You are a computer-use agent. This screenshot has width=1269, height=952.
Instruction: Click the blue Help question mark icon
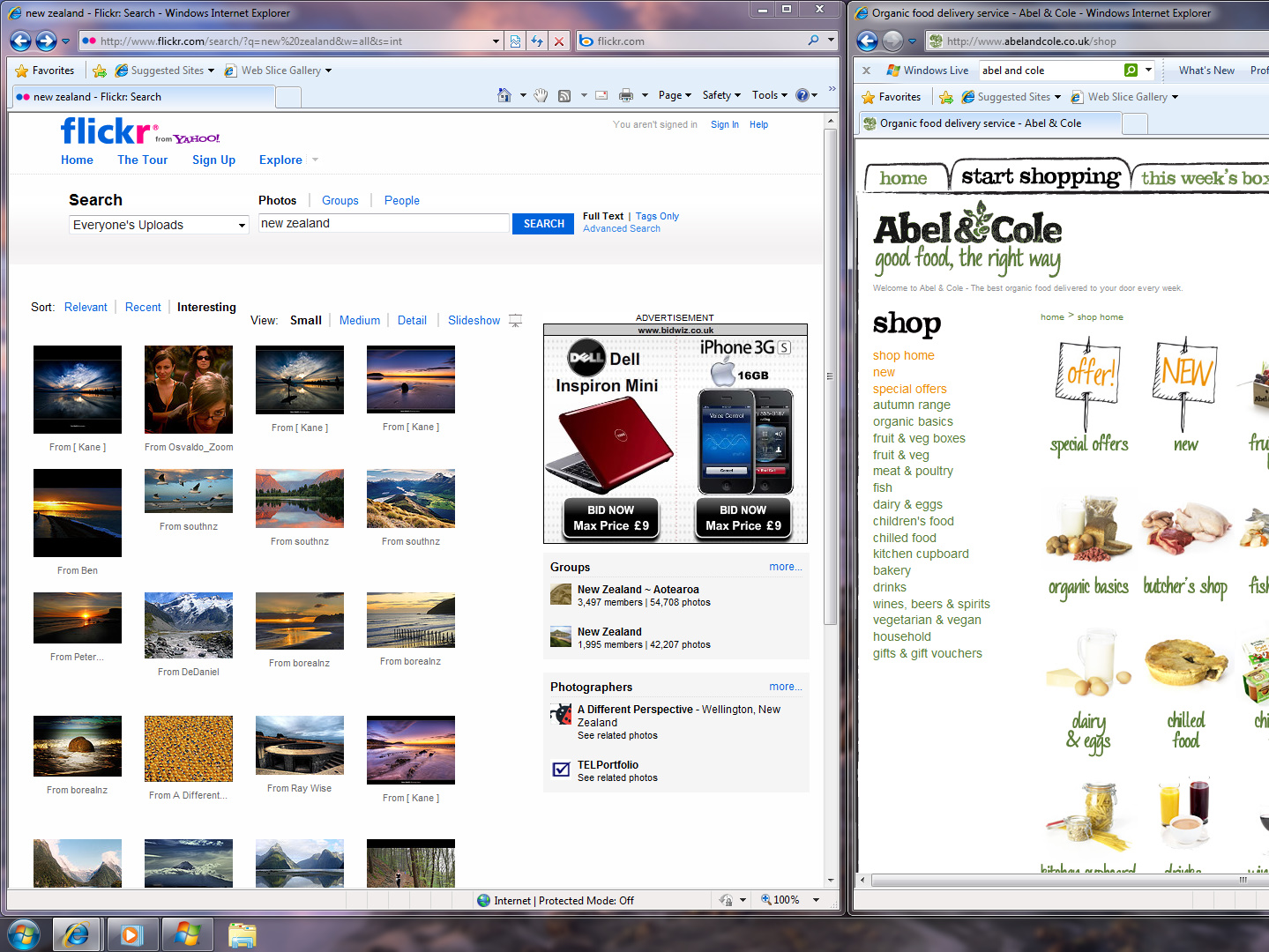pyautogui.click(x=802, y=95)
